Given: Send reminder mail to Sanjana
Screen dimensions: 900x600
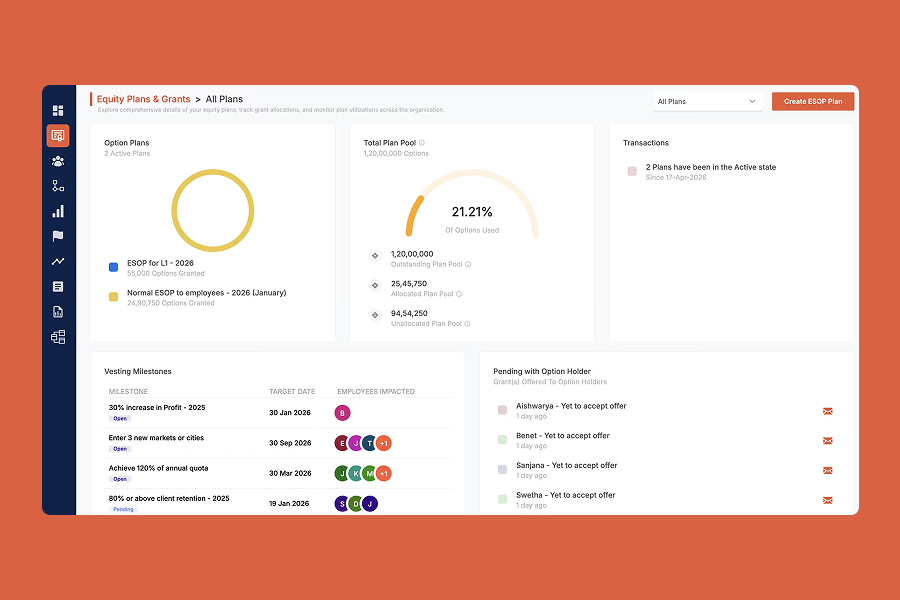Looking at the screenshot, I should (828, 471).
